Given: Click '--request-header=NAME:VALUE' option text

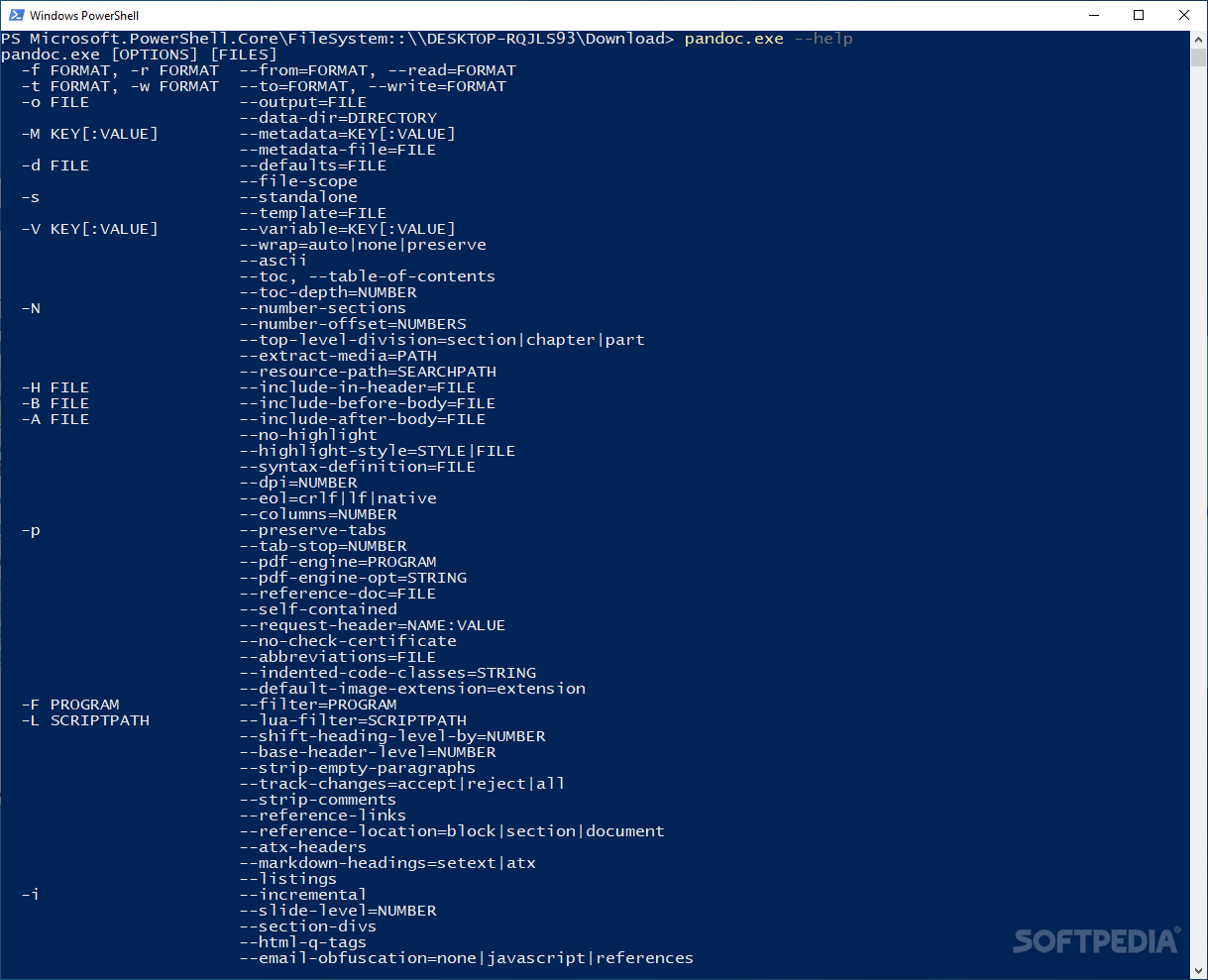Looking at the screenshot, I should click(x=373, y=625).
